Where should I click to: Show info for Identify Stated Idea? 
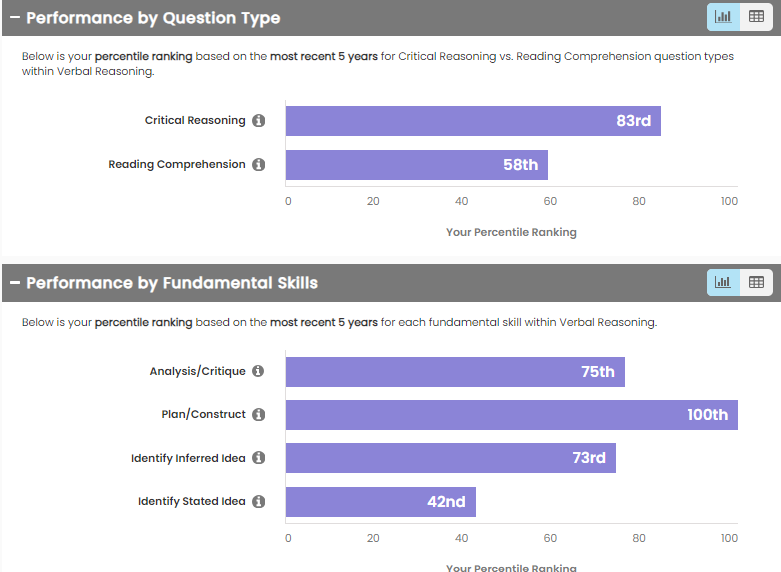click(258, 502)
